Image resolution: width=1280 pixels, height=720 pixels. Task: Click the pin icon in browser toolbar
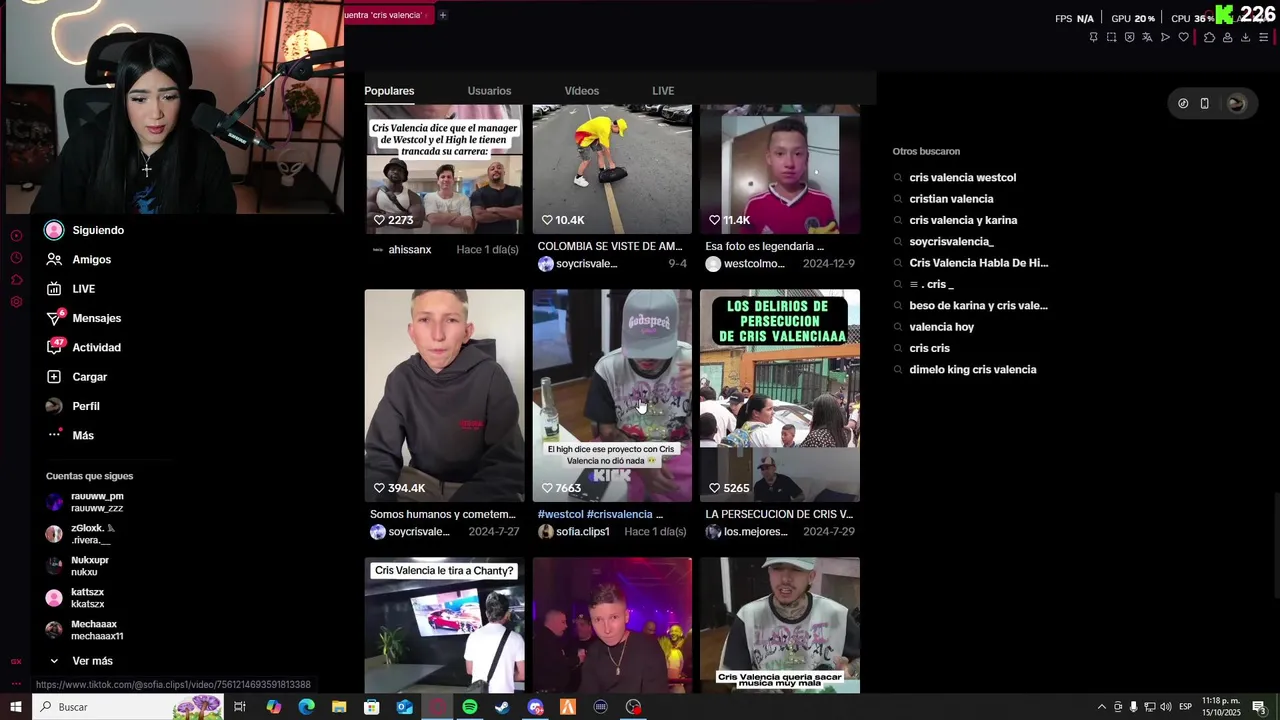(x=1093, y=37)
